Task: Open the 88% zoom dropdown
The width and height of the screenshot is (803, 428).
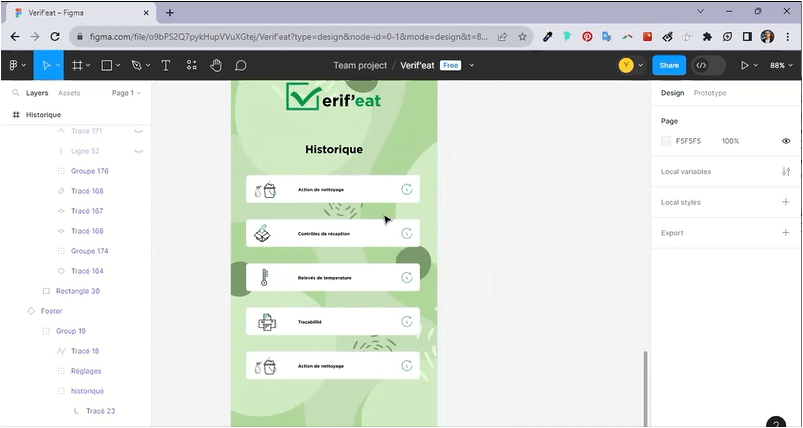Action: click(x=780, y=65)
